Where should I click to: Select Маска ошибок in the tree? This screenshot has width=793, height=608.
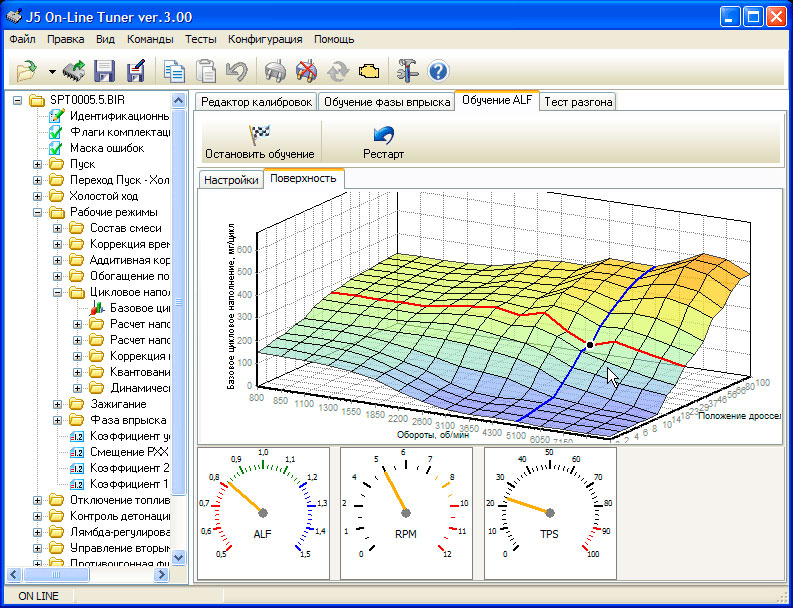pyautogui.click(x=106, y=148)
